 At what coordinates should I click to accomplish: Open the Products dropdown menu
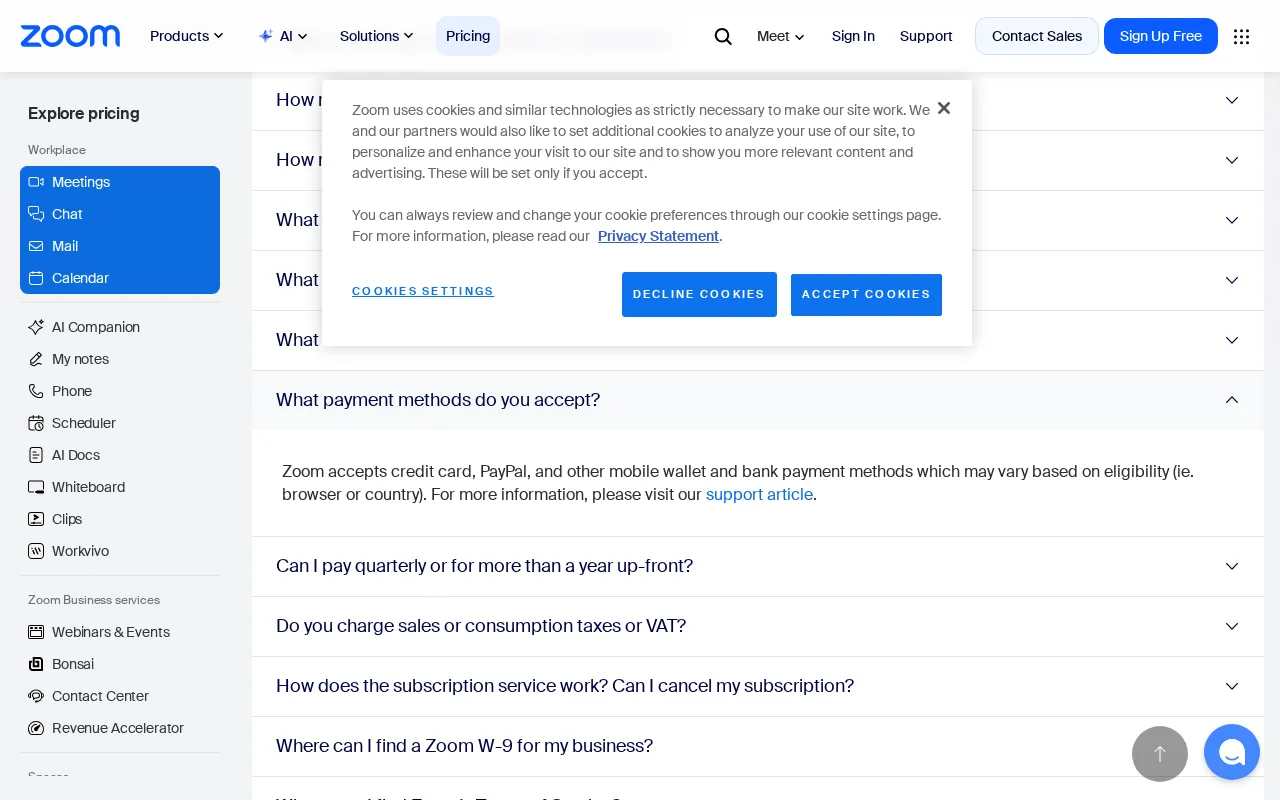pos(187,36)
